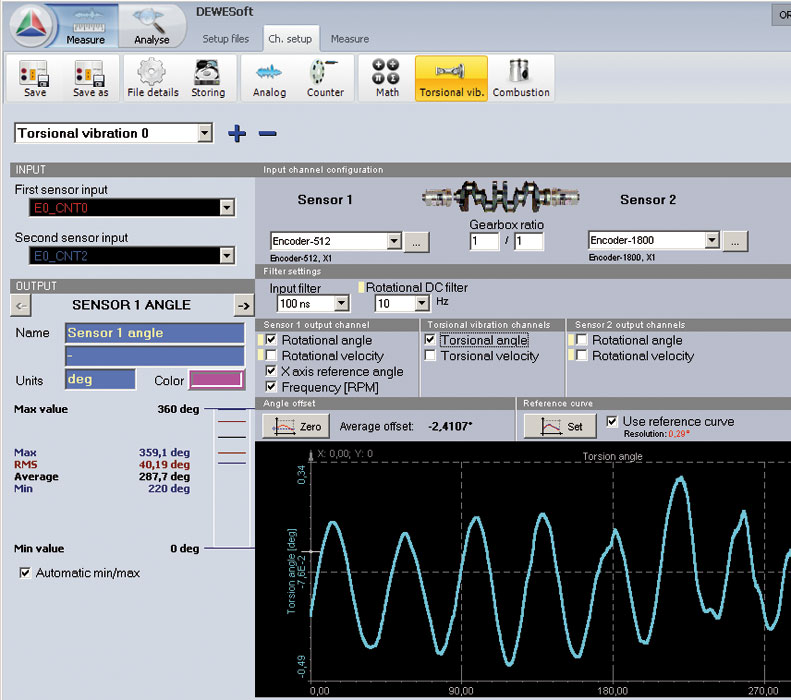This screenshot has height=700, width=791.
Task: Edit the Name field Sensor 1 angle
Action: [x=154, y=333]
